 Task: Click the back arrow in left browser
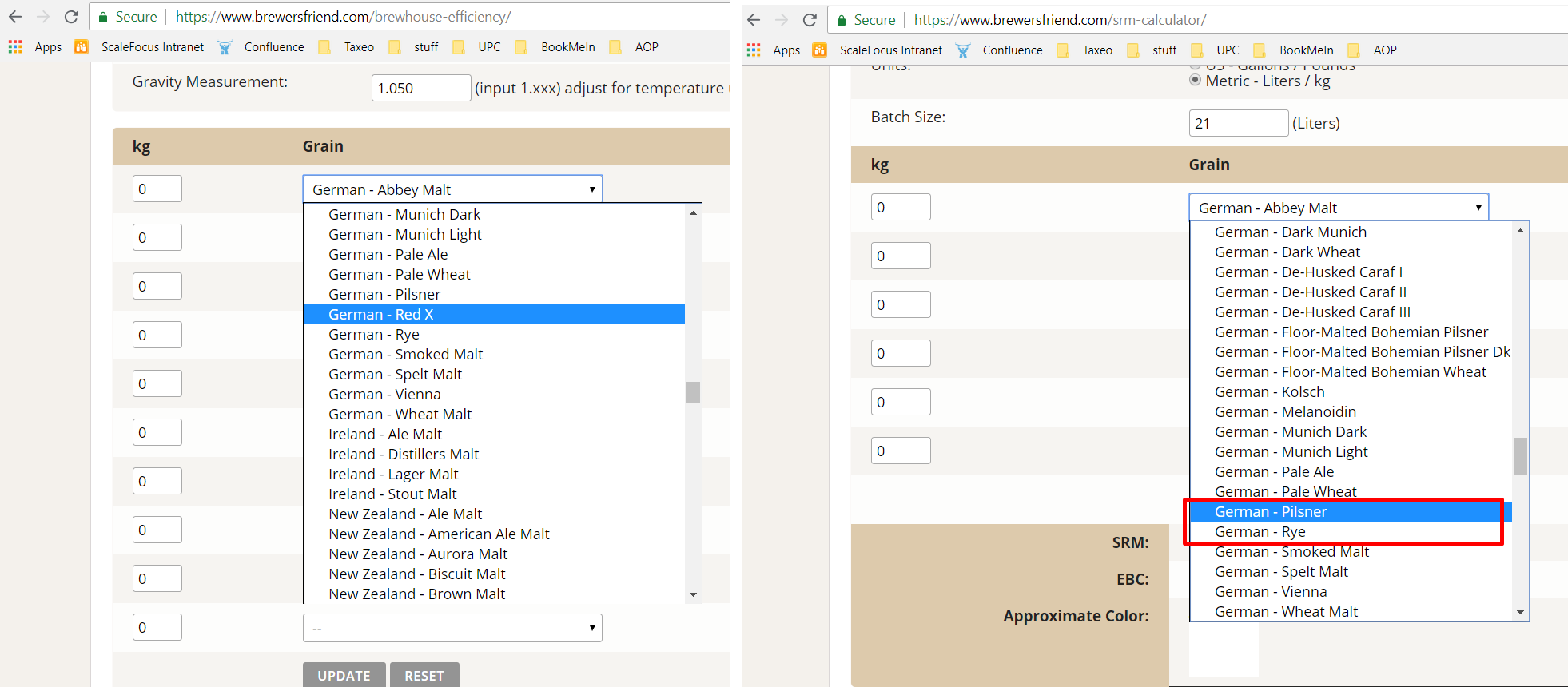coord(15,17)
